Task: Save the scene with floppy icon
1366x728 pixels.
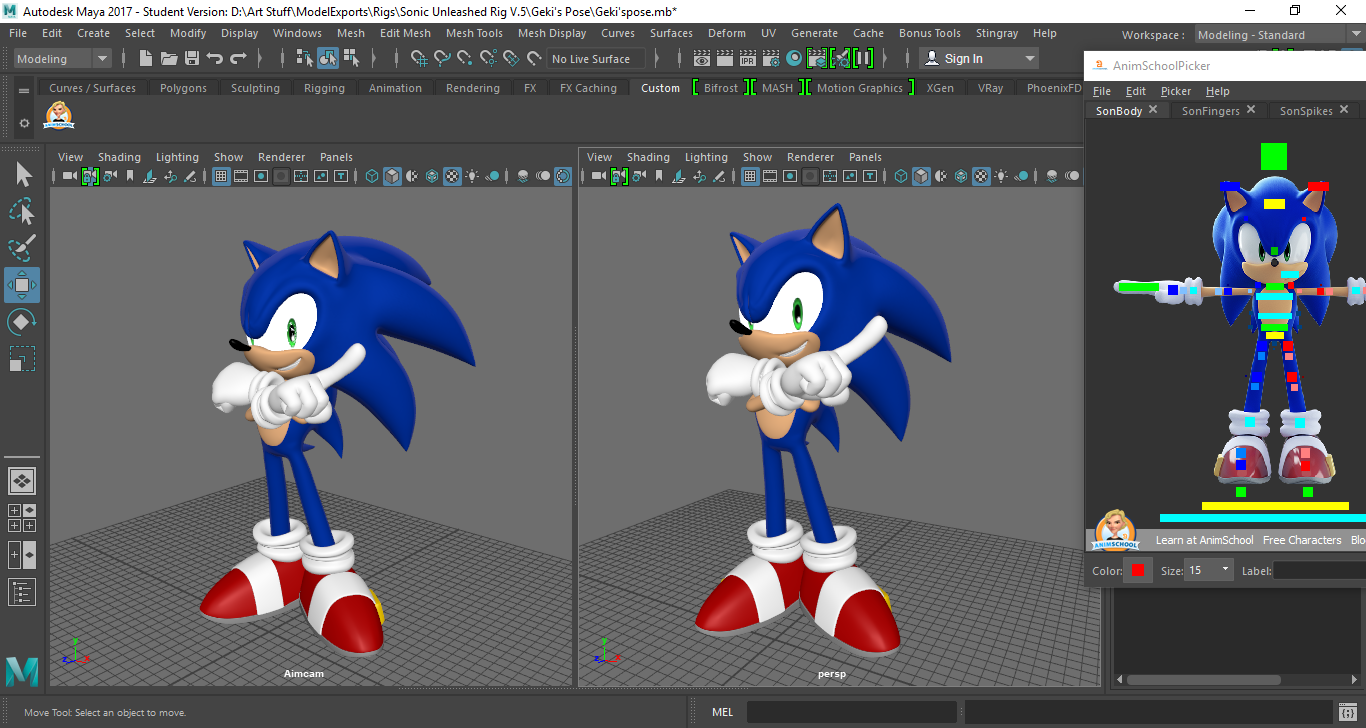Action: [x=192, y=59]
